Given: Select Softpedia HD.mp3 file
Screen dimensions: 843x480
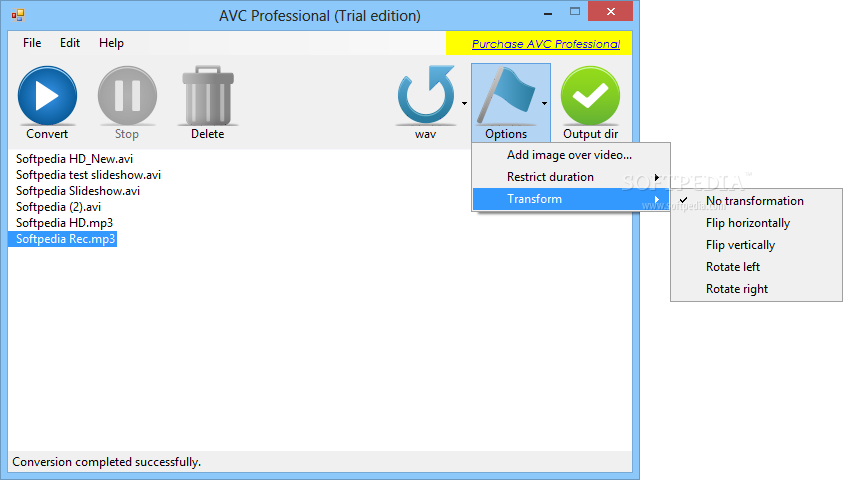Looking at the screenshot, I should [65, 223].
